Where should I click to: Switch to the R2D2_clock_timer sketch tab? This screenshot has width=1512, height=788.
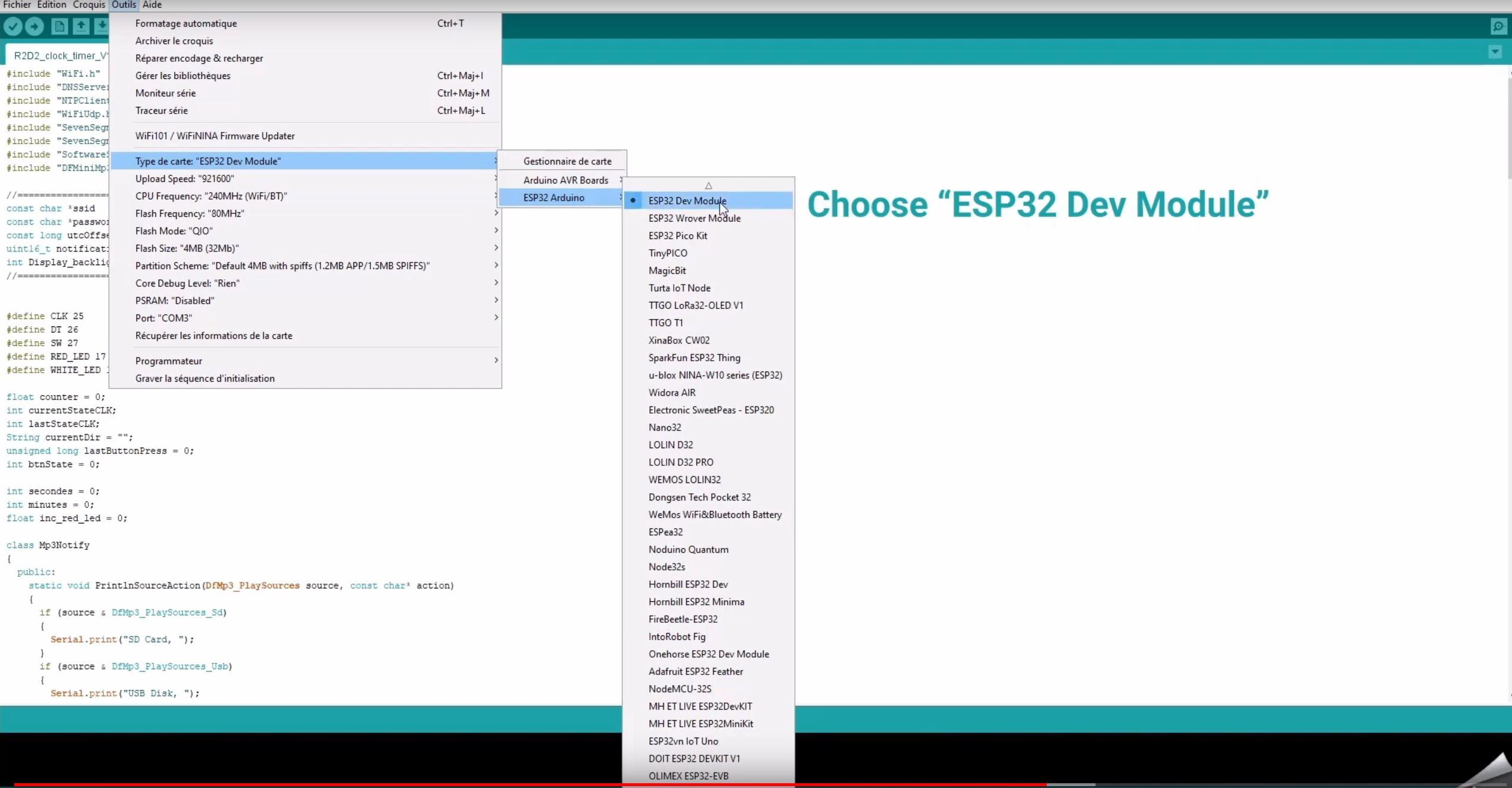tap(59, 56)
